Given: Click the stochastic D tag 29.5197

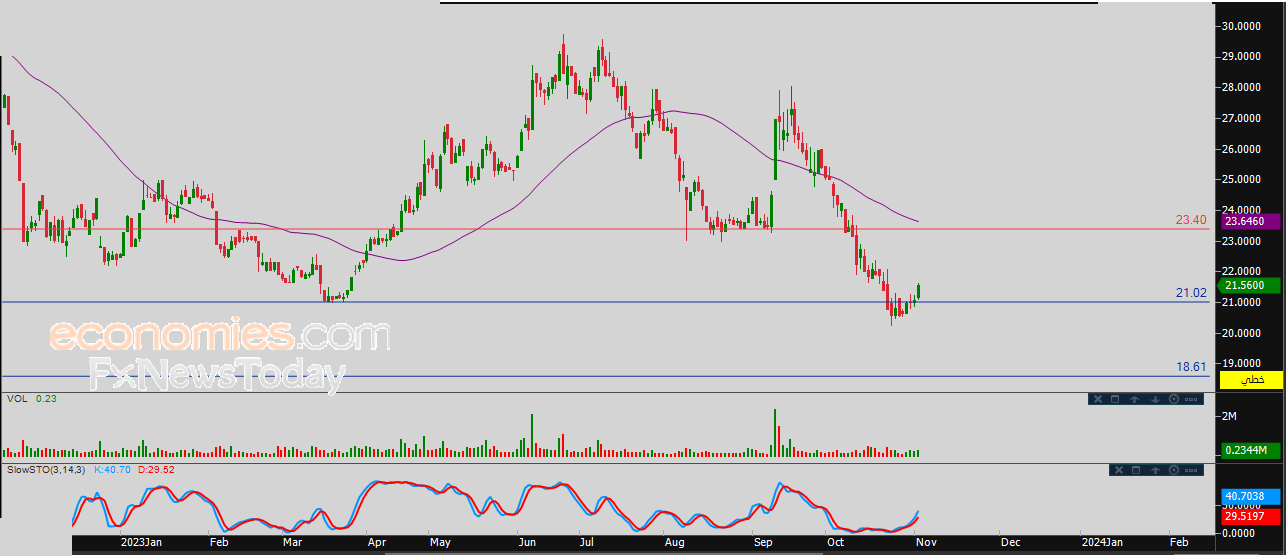Looking at the screenshot, I should 1250,516.
